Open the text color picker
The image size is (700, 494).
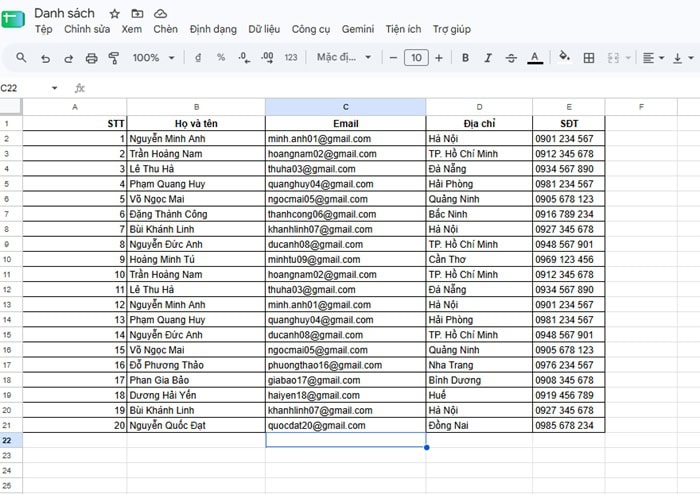[535, 58]
